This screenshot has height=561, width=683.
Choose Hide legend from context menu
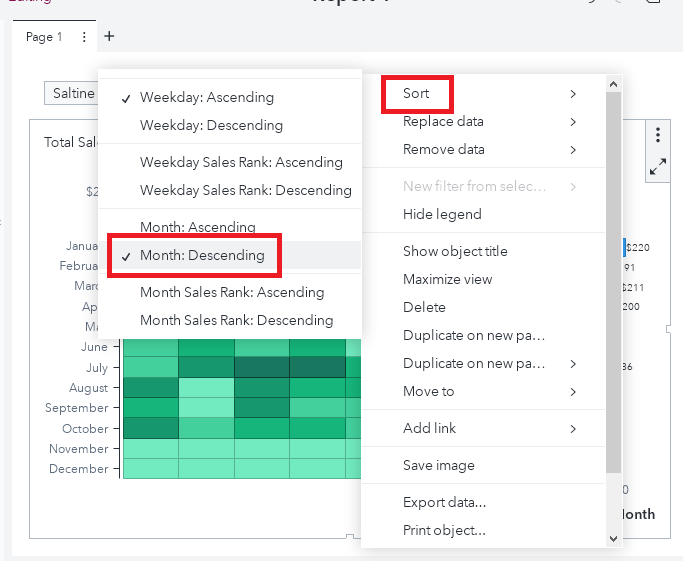tap(442, 214)
